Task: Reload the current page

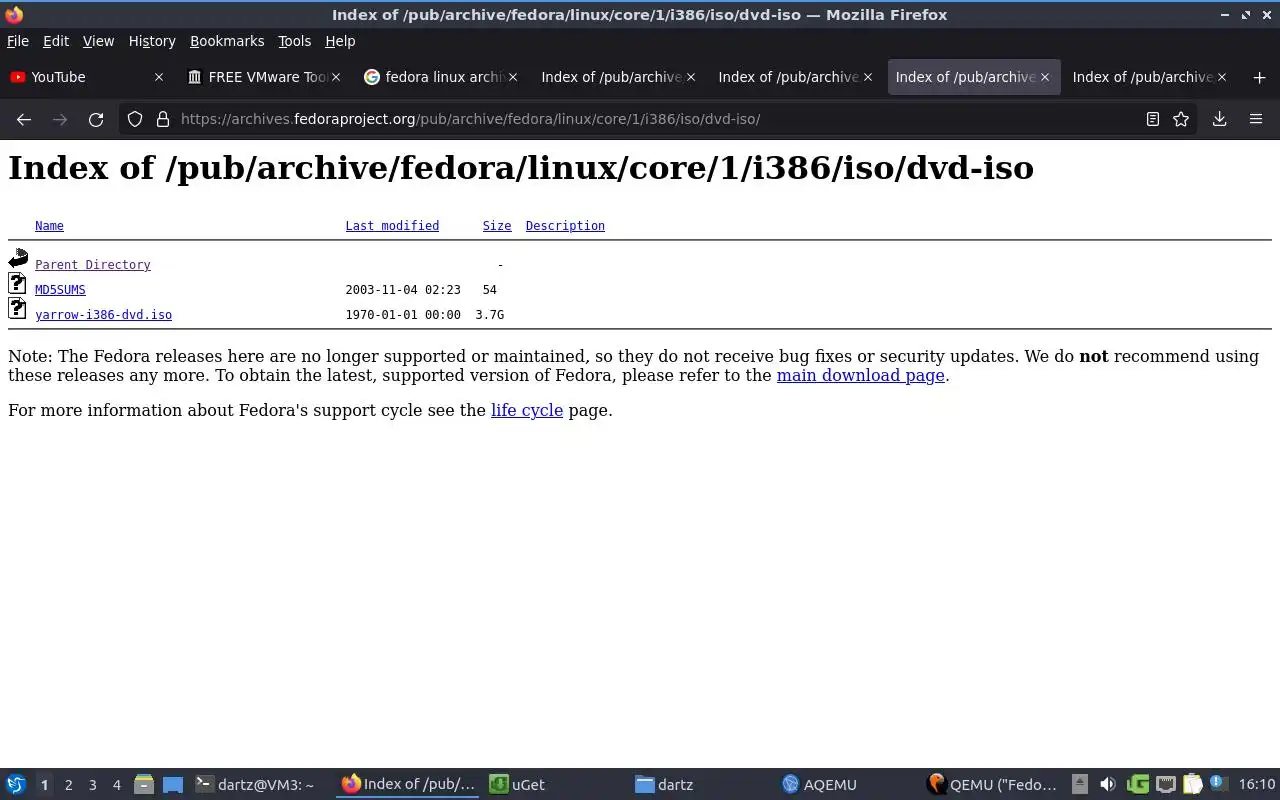Action: (96, 119)
